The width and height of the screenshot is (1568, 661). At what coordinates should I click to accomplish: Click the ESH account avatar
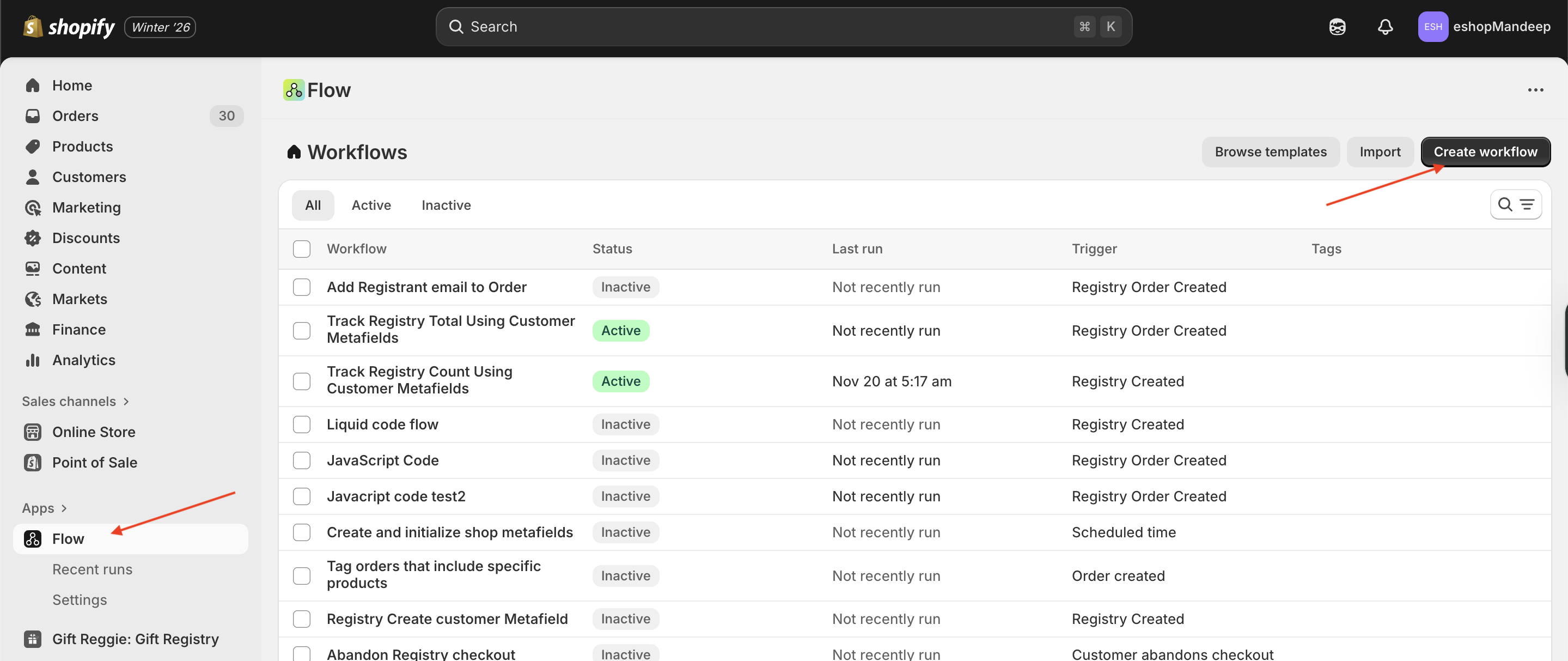tap(1433, 27)
